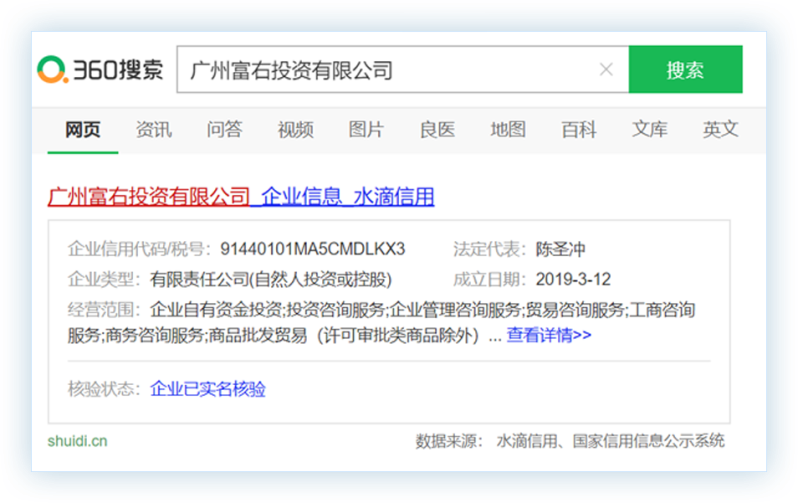Click the company type 有限责任公司(自然人投资或控股)
The height and width of the screenshot is (503, 798).
(x=271, y=279)
